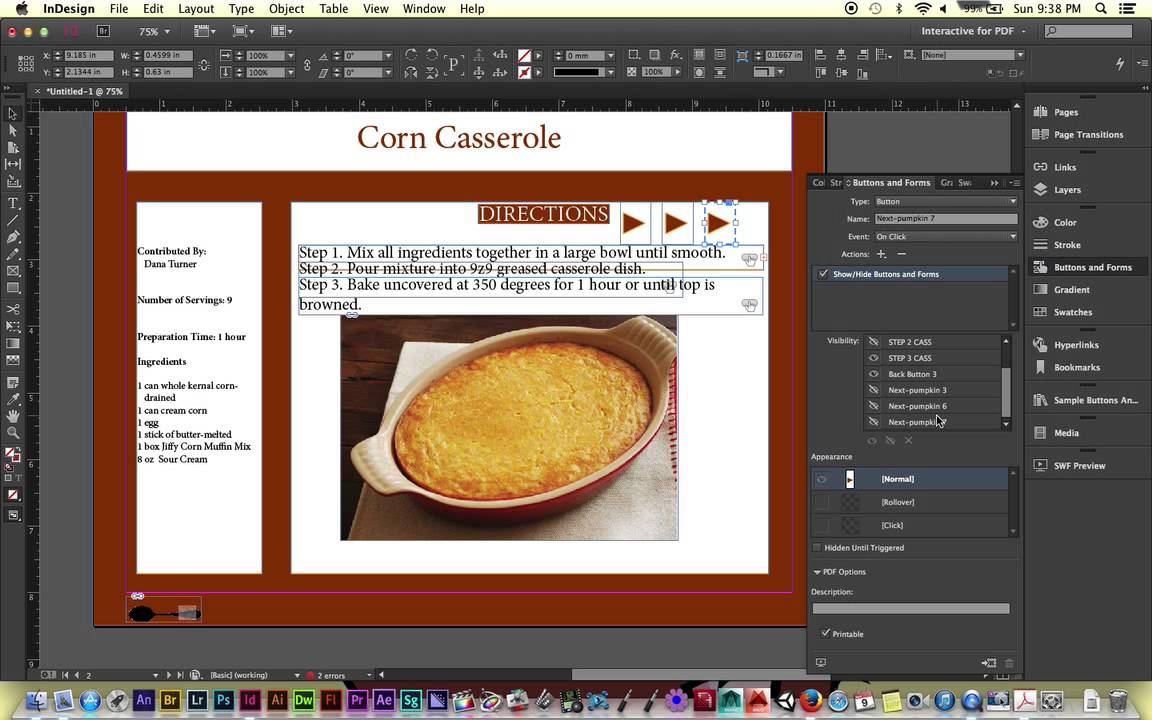The image size is (1152, 720).
Task: Open the stroke weight 0 mm dropdown
Action: [x=610, y=55]
